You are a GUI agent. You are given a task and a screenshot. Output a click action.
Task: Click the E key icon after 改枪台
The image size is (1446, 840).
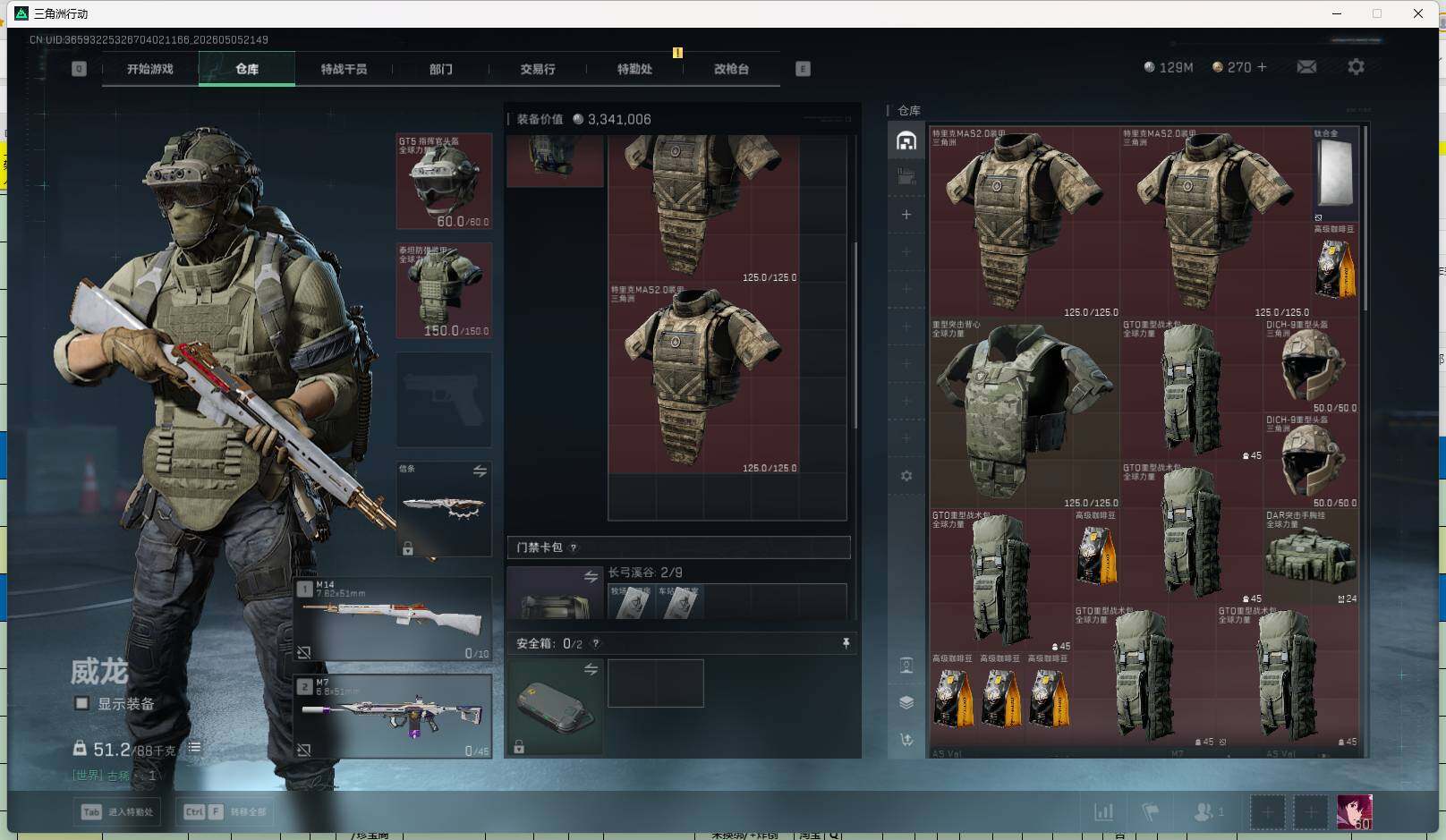[803, 69]
